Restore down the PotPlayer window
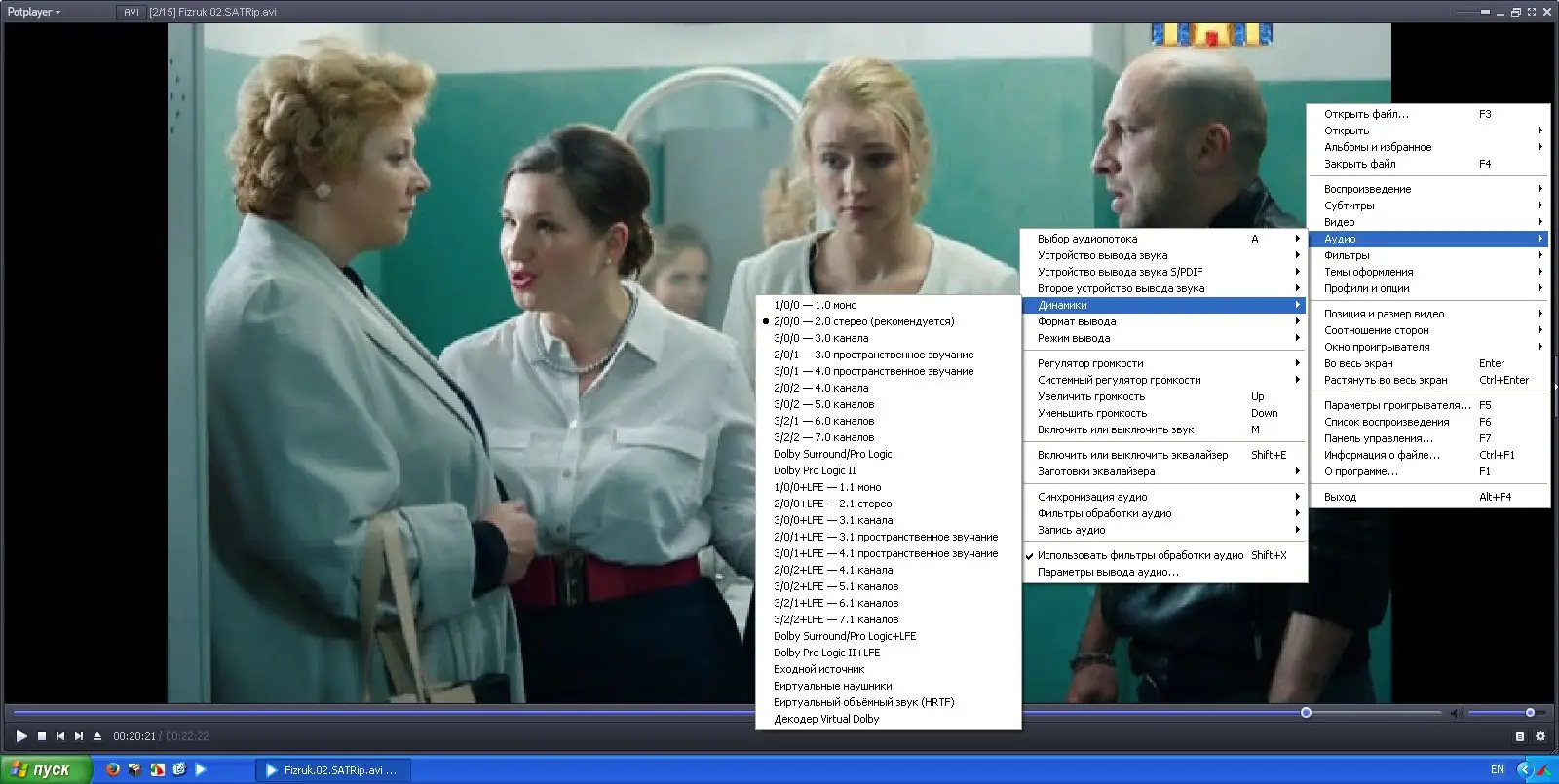 coord(1516,12)
